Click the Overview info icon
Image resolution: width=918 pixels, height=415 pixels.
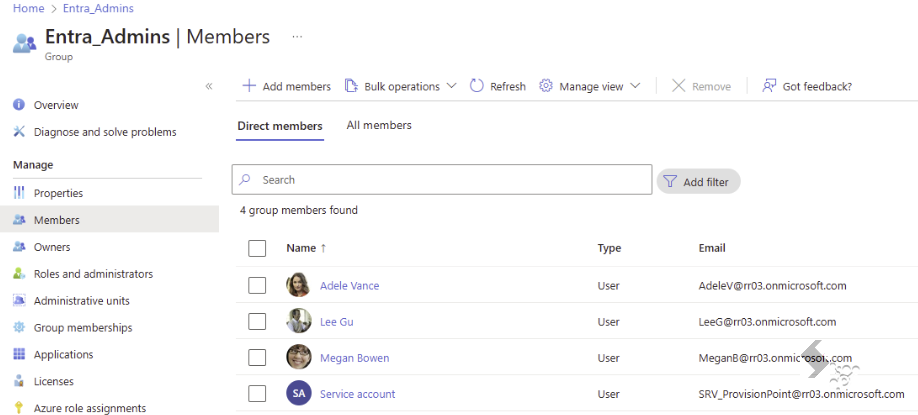19,105
